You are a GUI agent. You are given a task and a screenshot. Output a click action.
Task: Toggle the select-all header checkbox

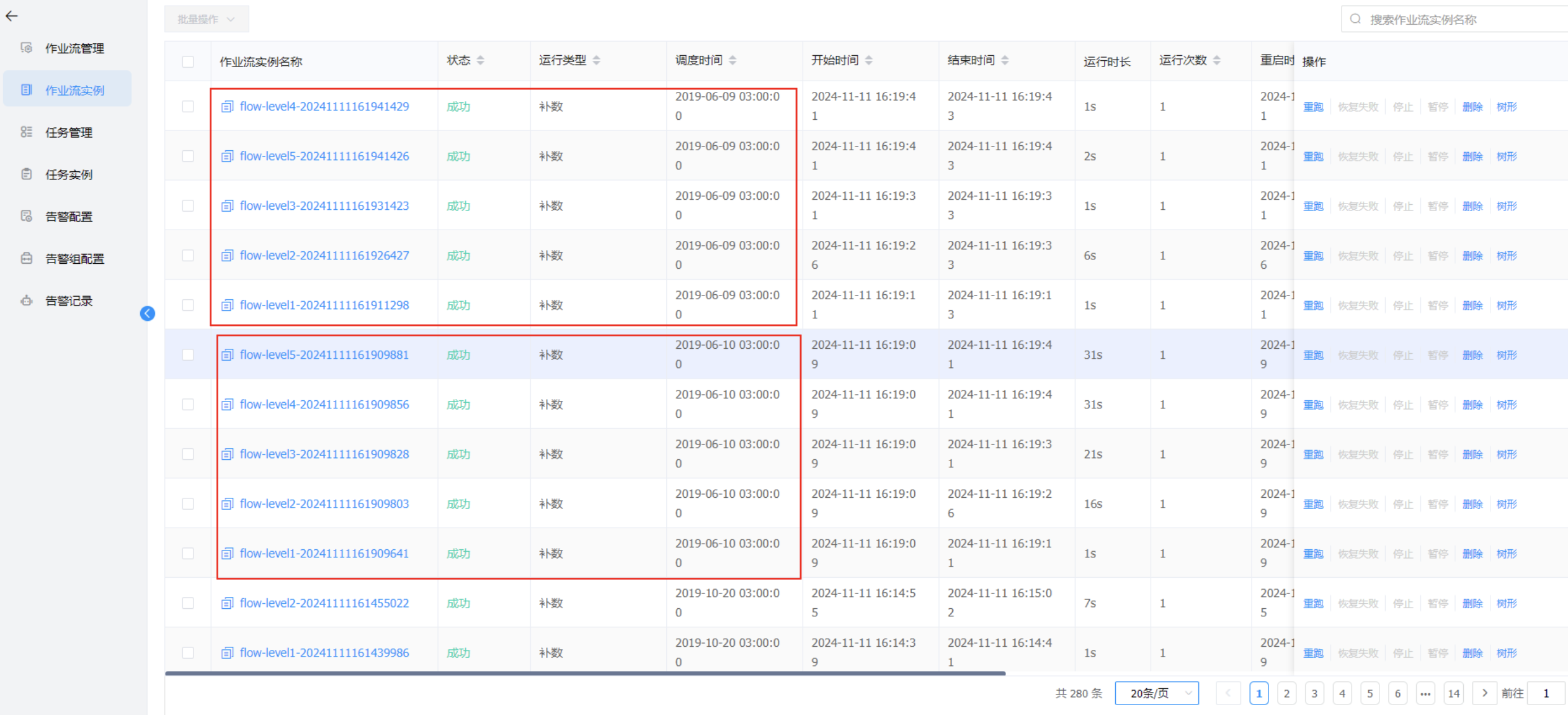click(x=188, y=61)
